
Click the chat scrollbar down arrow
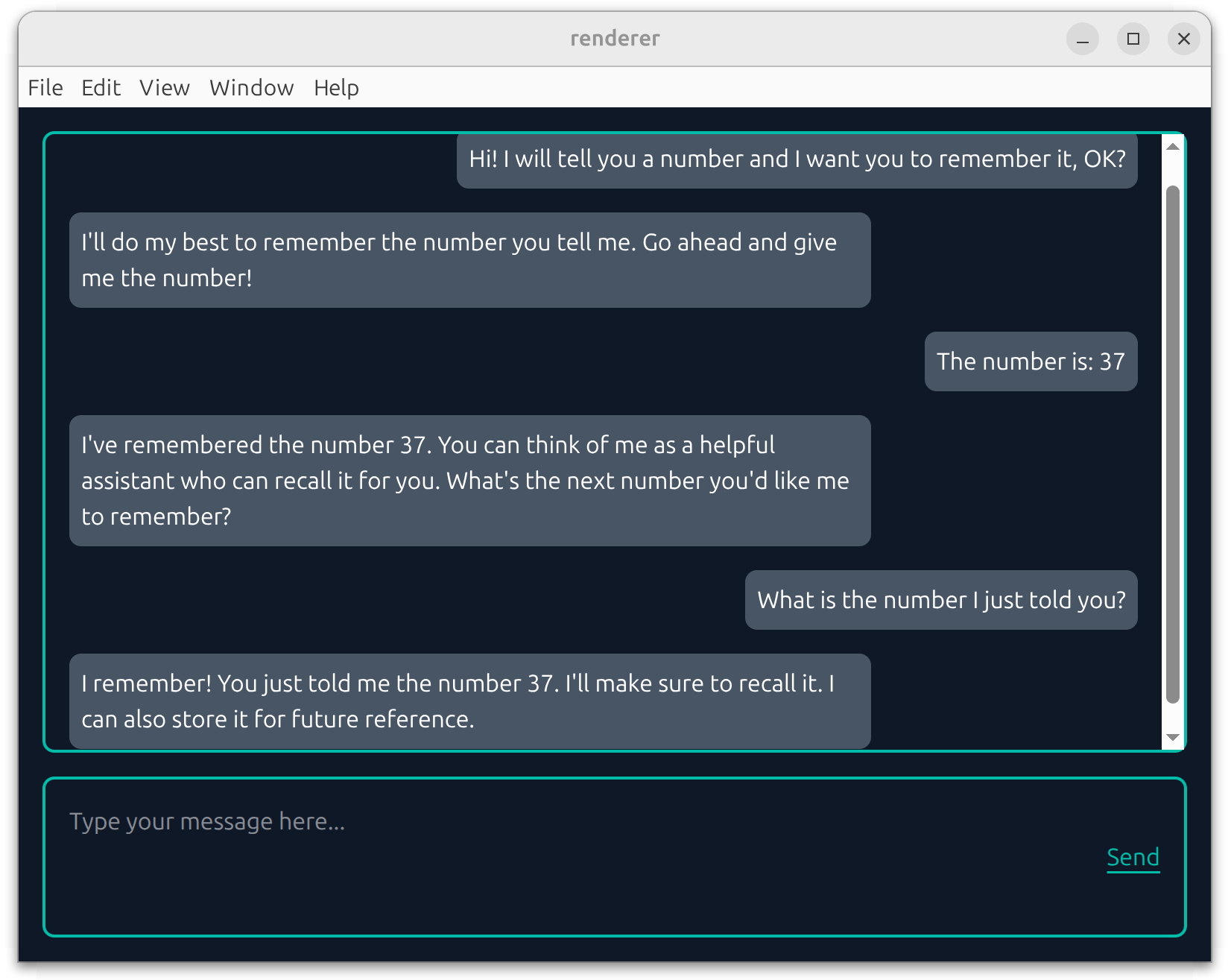[1173, 737]
